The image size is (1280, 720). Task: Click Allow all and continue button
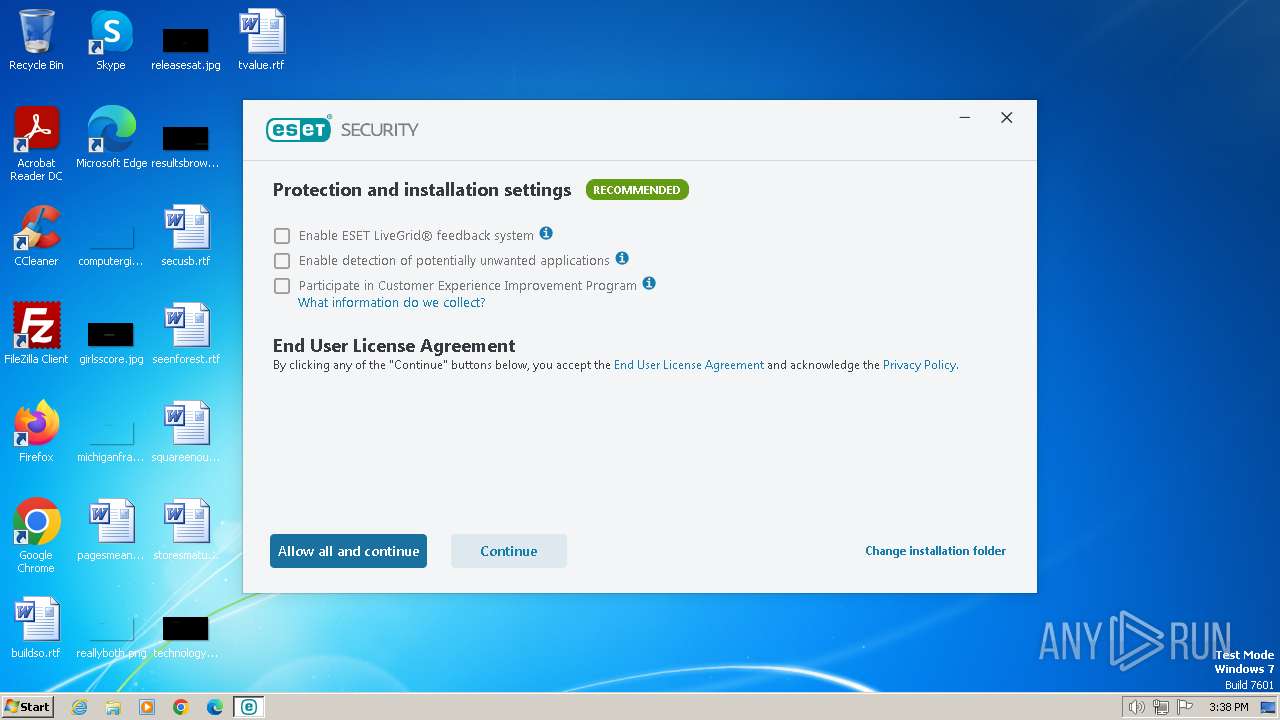point(348,551)
